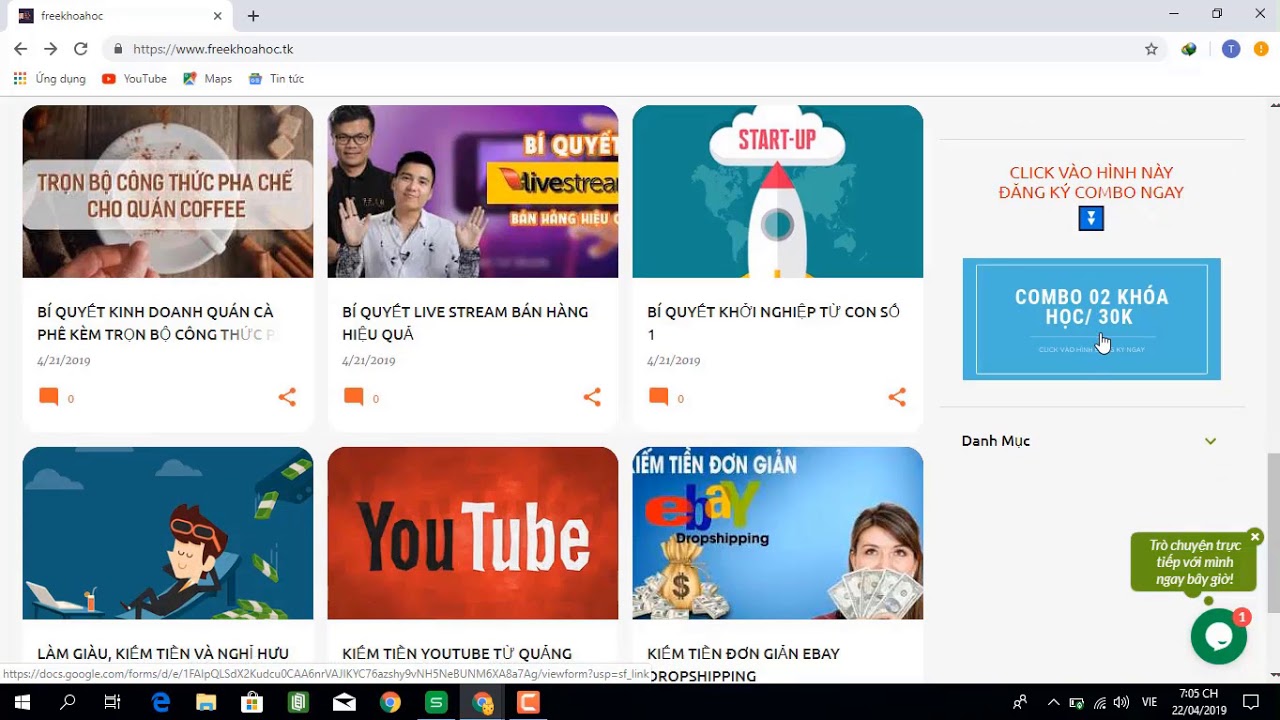
Task: Click the browser back arrow
Action: click(20, 49)
